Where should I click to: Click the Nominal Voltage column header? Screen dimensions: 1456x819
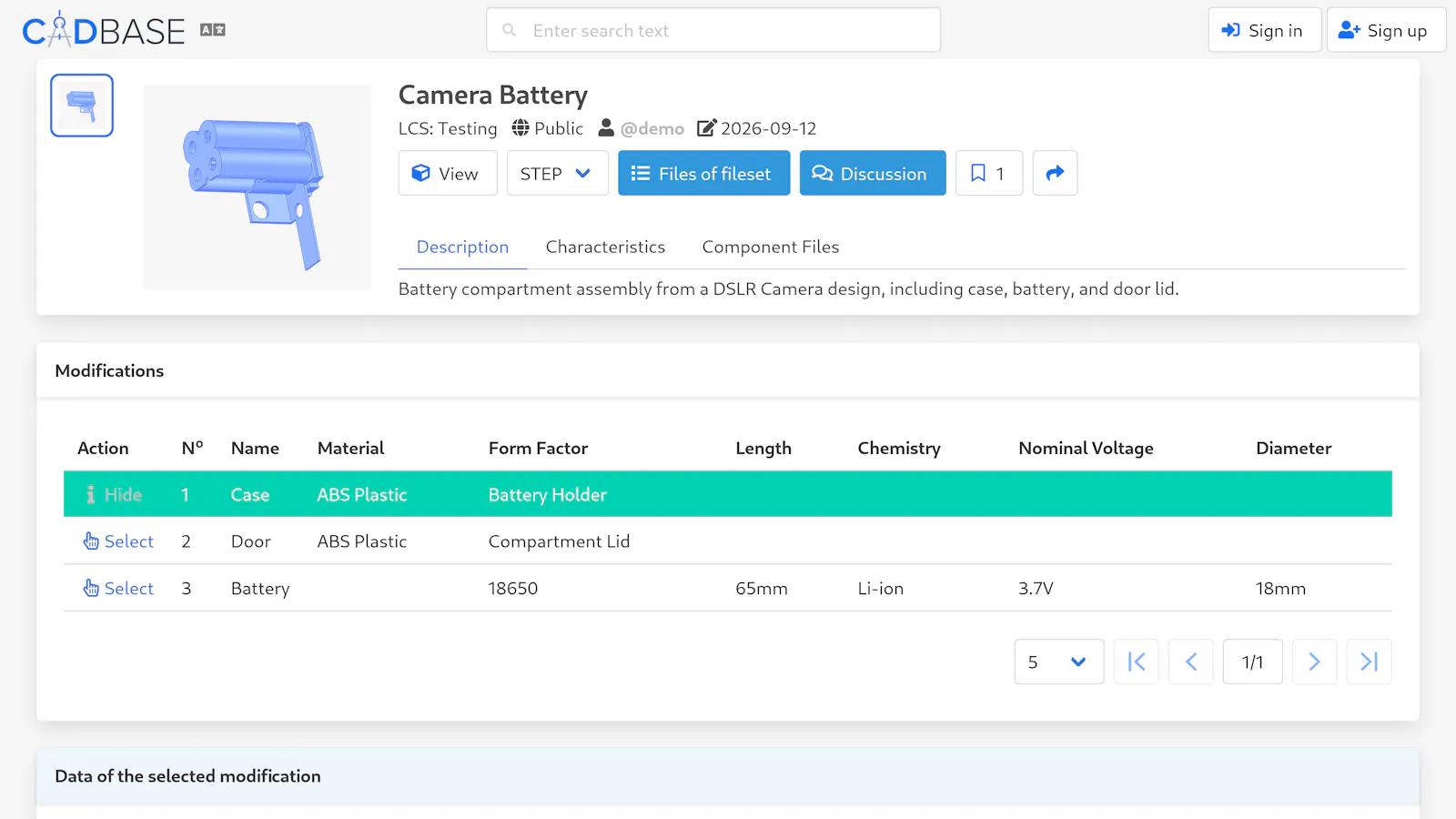[1086, 448]
